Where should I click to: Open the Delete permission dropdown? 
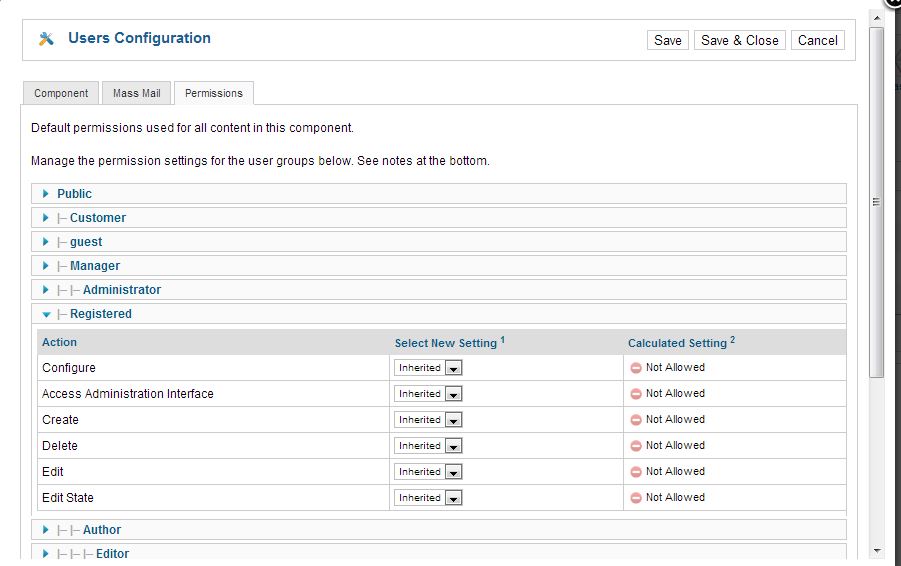[x=428, y=446]
